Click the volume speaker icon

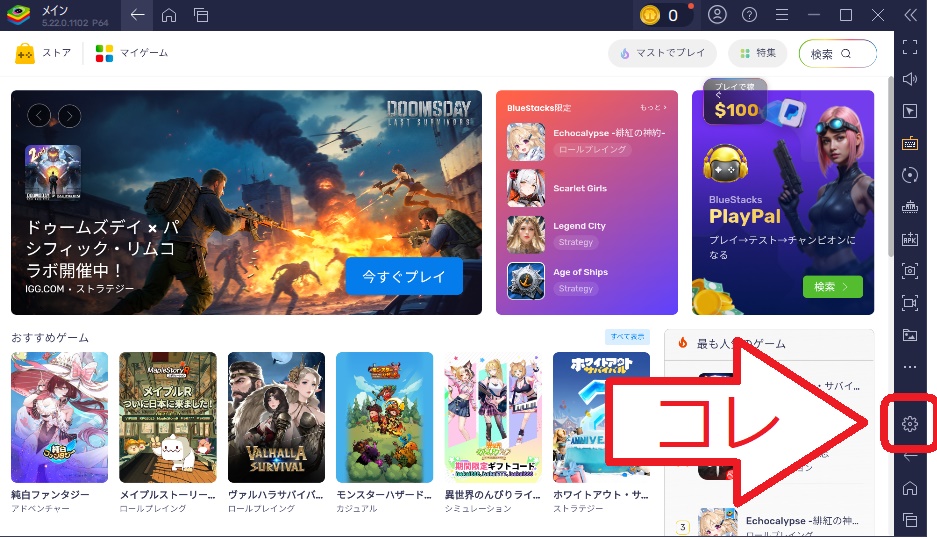click(909, 79)
